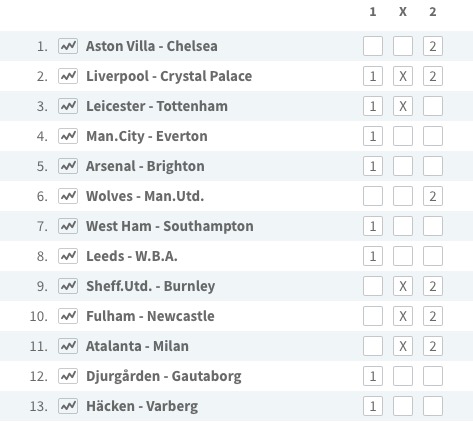Open statistics chart icon for Wolves - Man.Utd.
The image size is (473, 448).
pyautogui.click(x=68, y=196)
